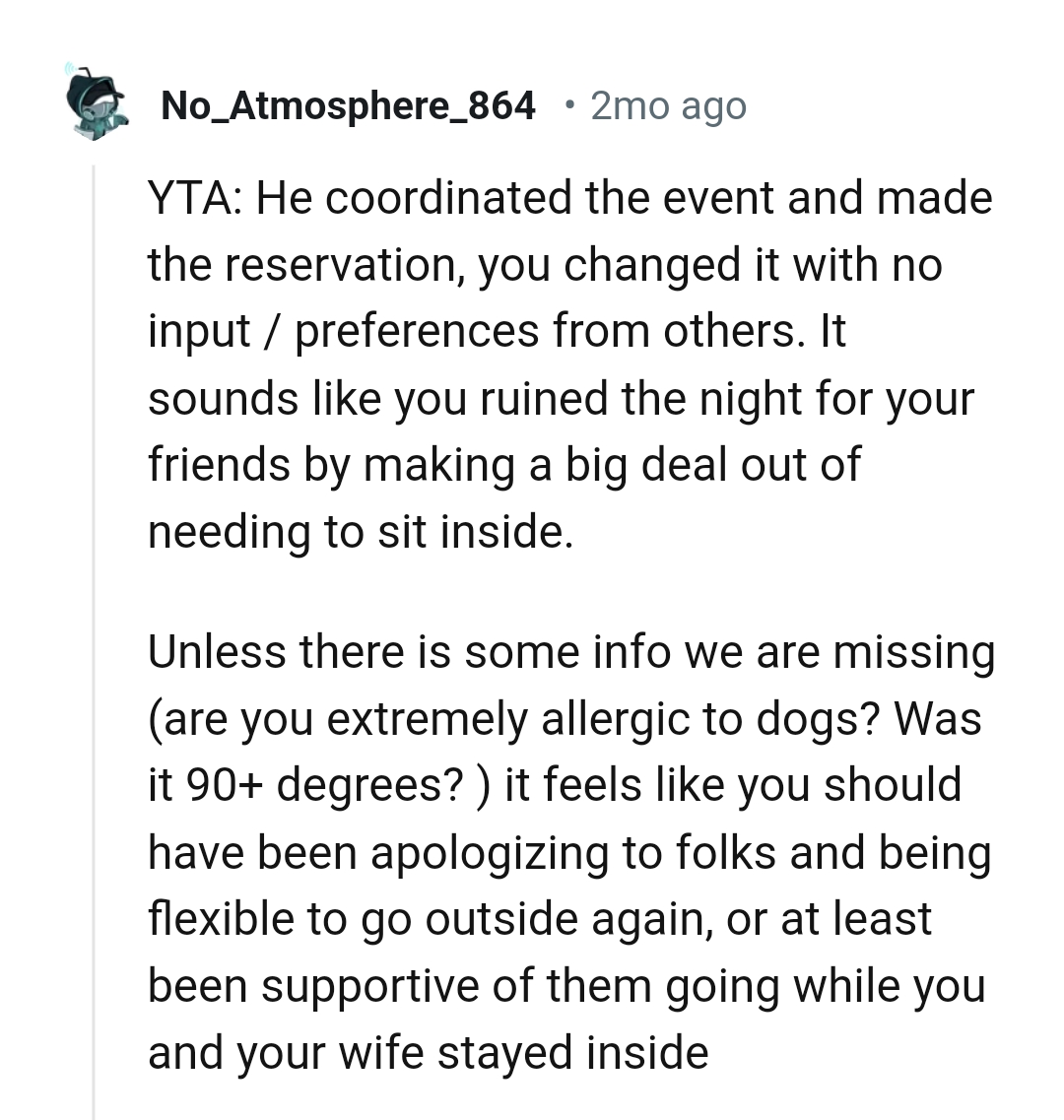Click the text "it 90+ degrees?"
1064x1120 pixels.
[306, 786]
